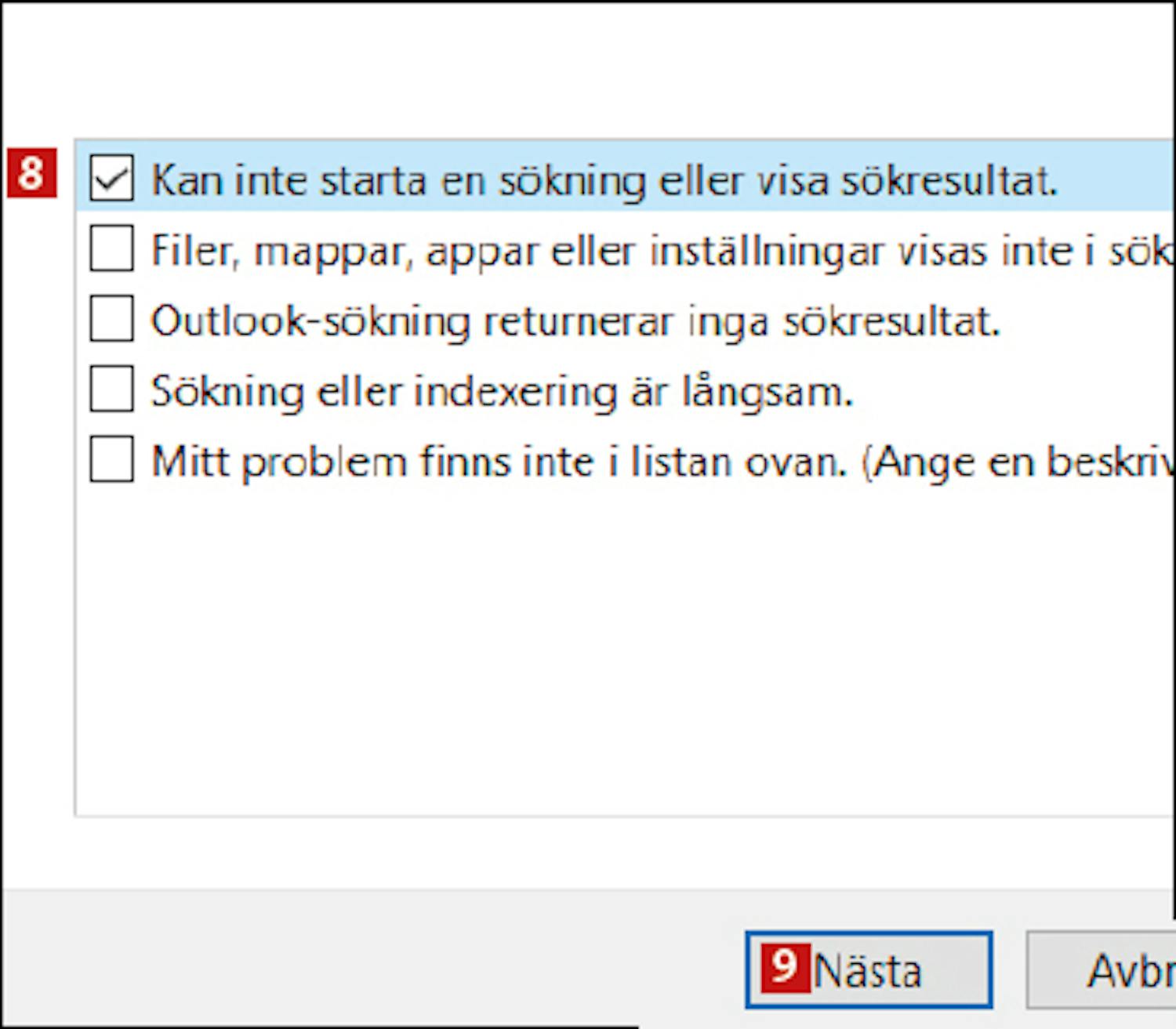Viewport: 1176px width, 1029px height.
Task: Click the 'Kan inte starta en sökning' label text
Action: [604, 181]
